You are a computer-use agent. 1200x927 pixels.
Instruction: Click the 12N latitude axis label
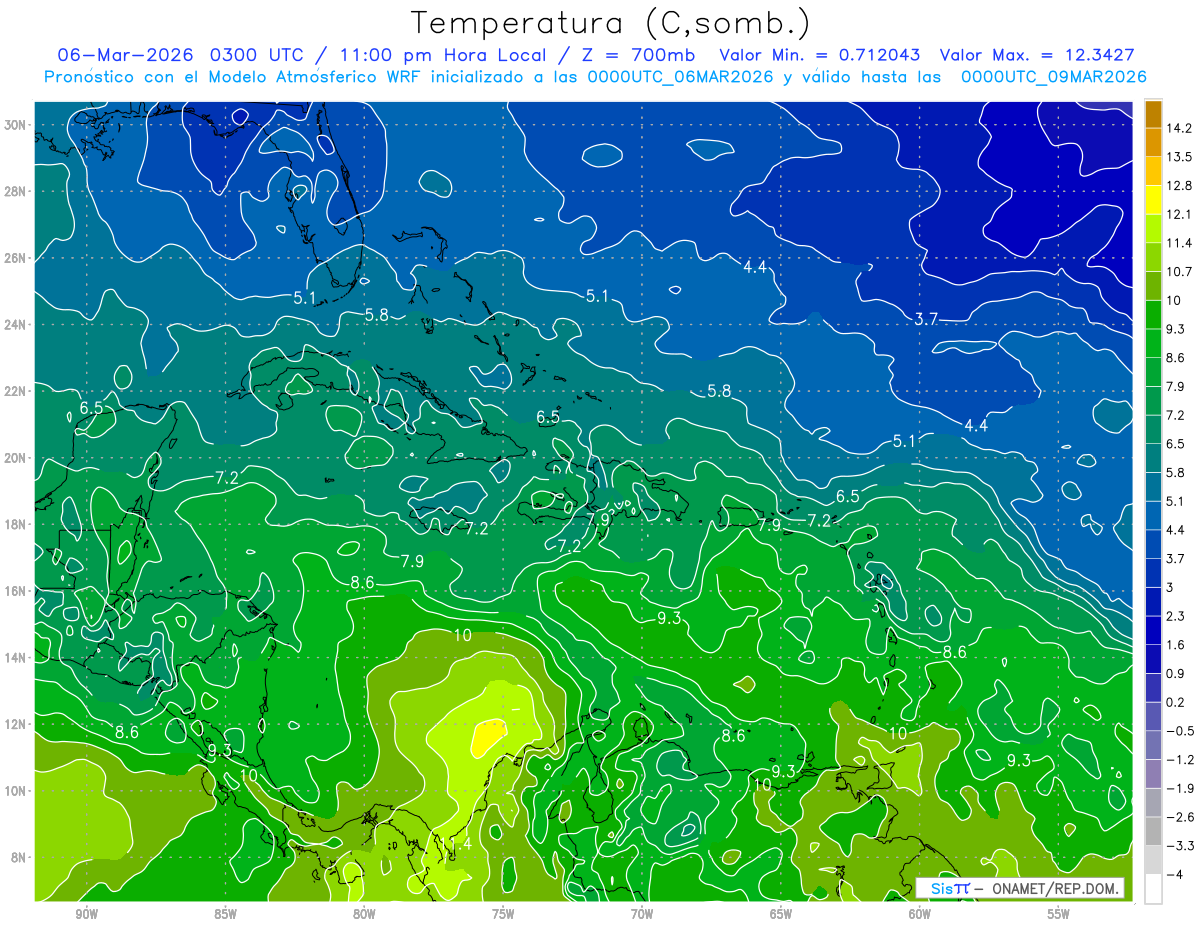point(17,724)
